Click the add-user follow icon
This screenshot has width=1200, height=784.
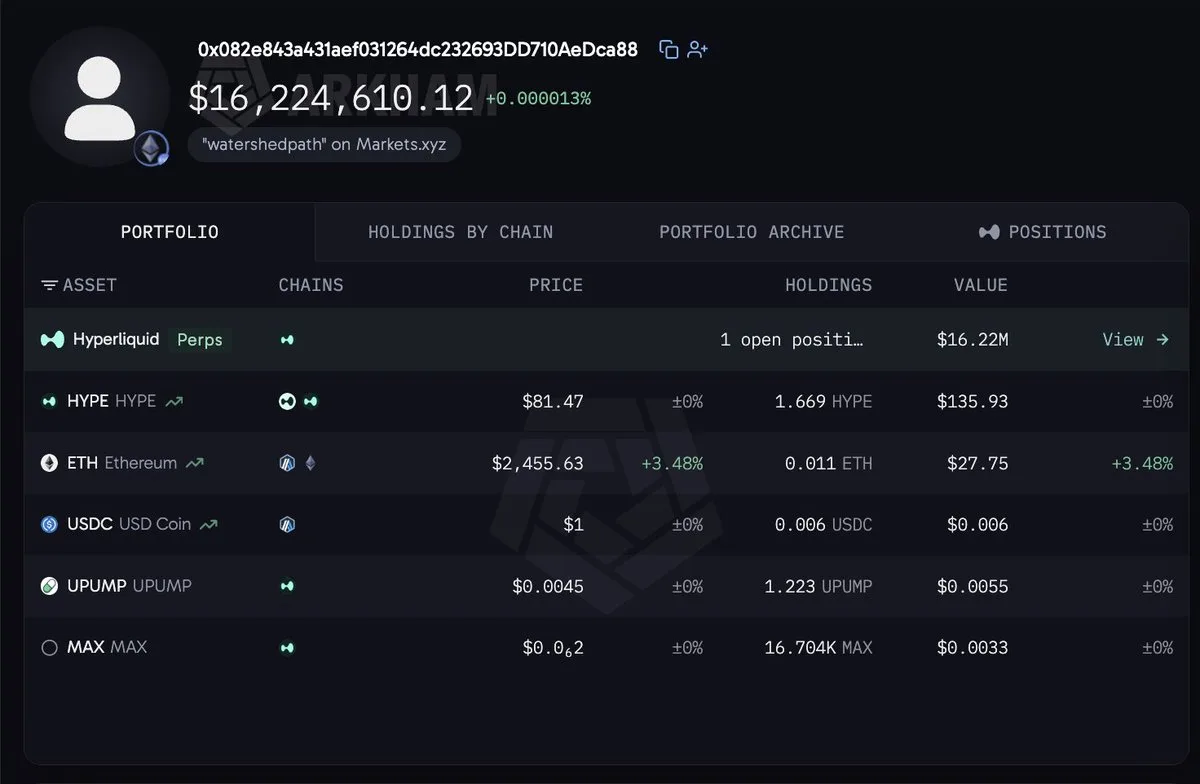698,49
